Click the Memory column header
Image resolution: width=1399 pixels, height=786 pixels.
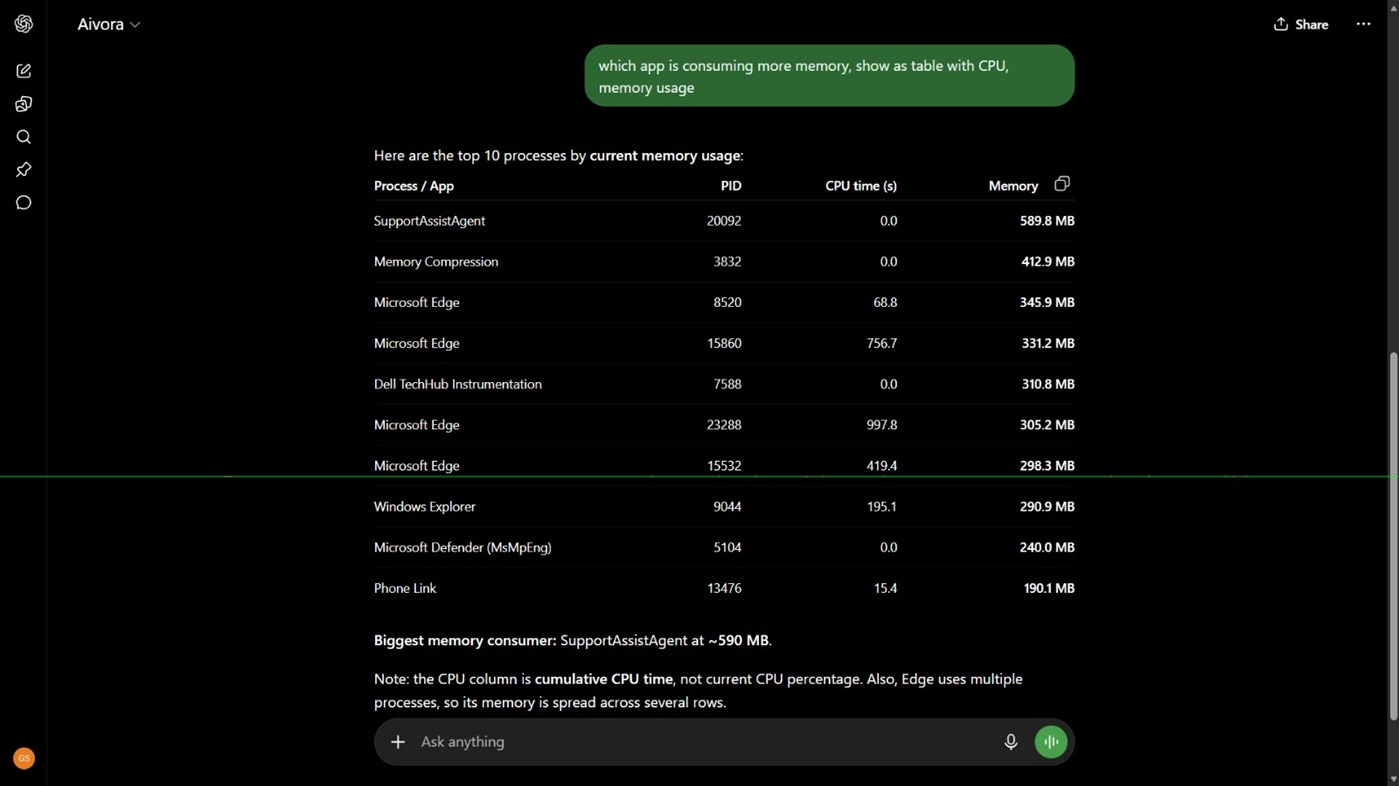1013,186
